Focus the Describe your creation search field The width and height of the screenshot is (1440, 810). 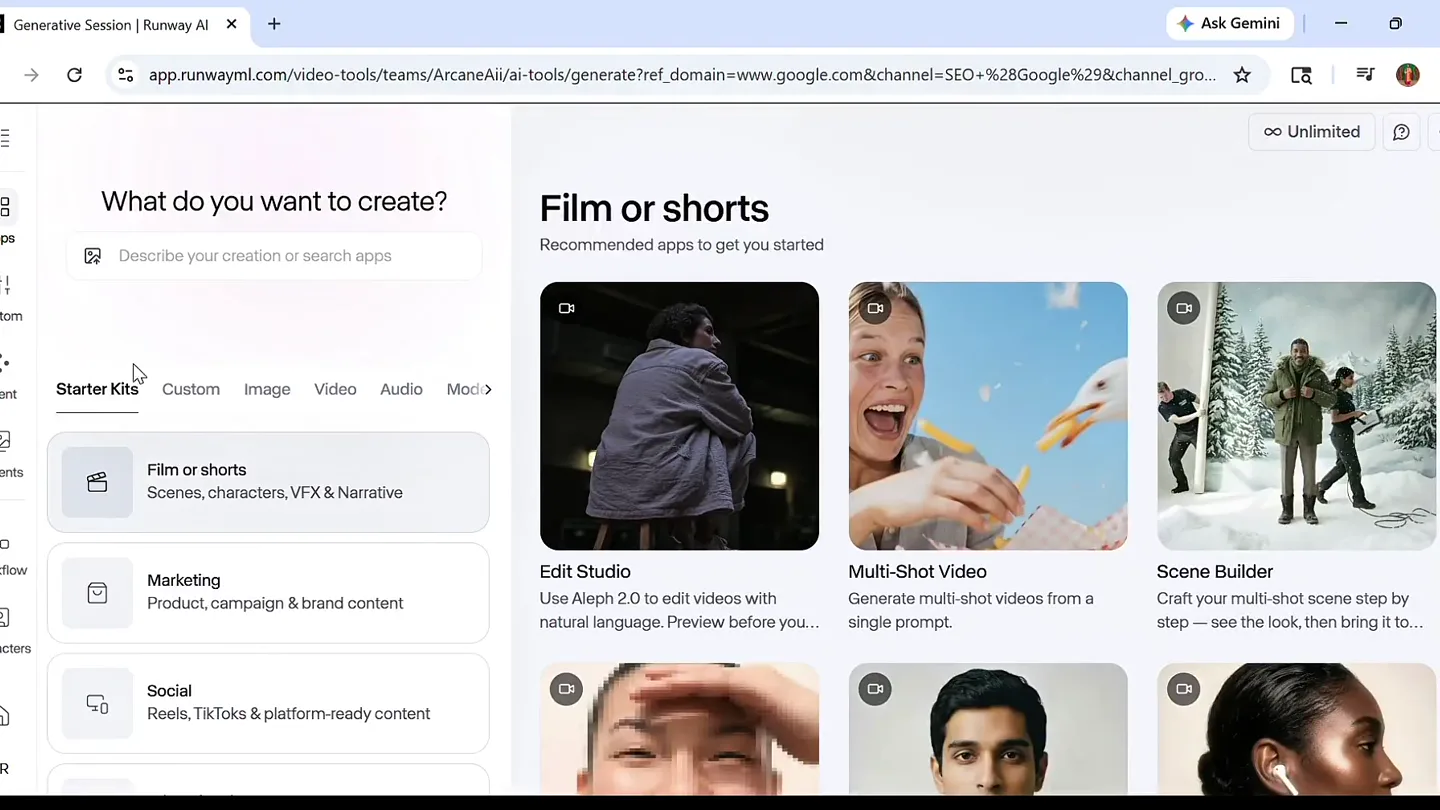(274, 256)
